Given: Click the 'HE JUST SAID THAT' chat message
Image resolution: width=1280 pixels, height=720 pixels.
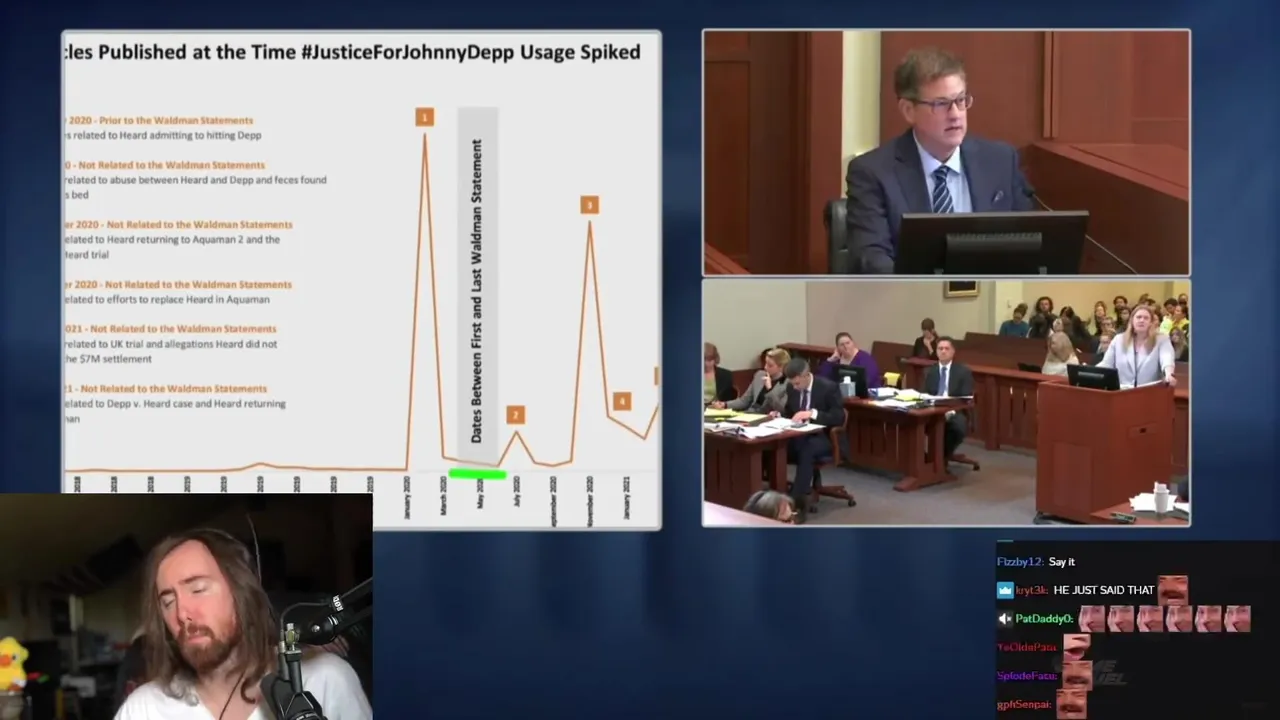Looking at the screenshot, I should 1104,590.
